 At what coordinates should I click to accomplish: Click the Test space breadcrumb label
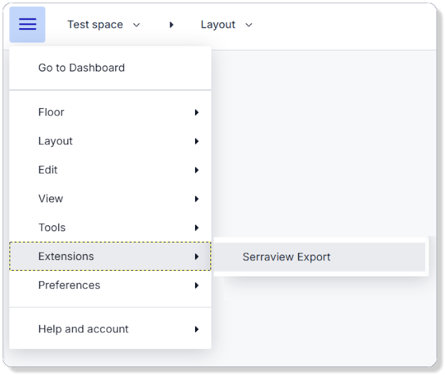(x=95, y=25)
